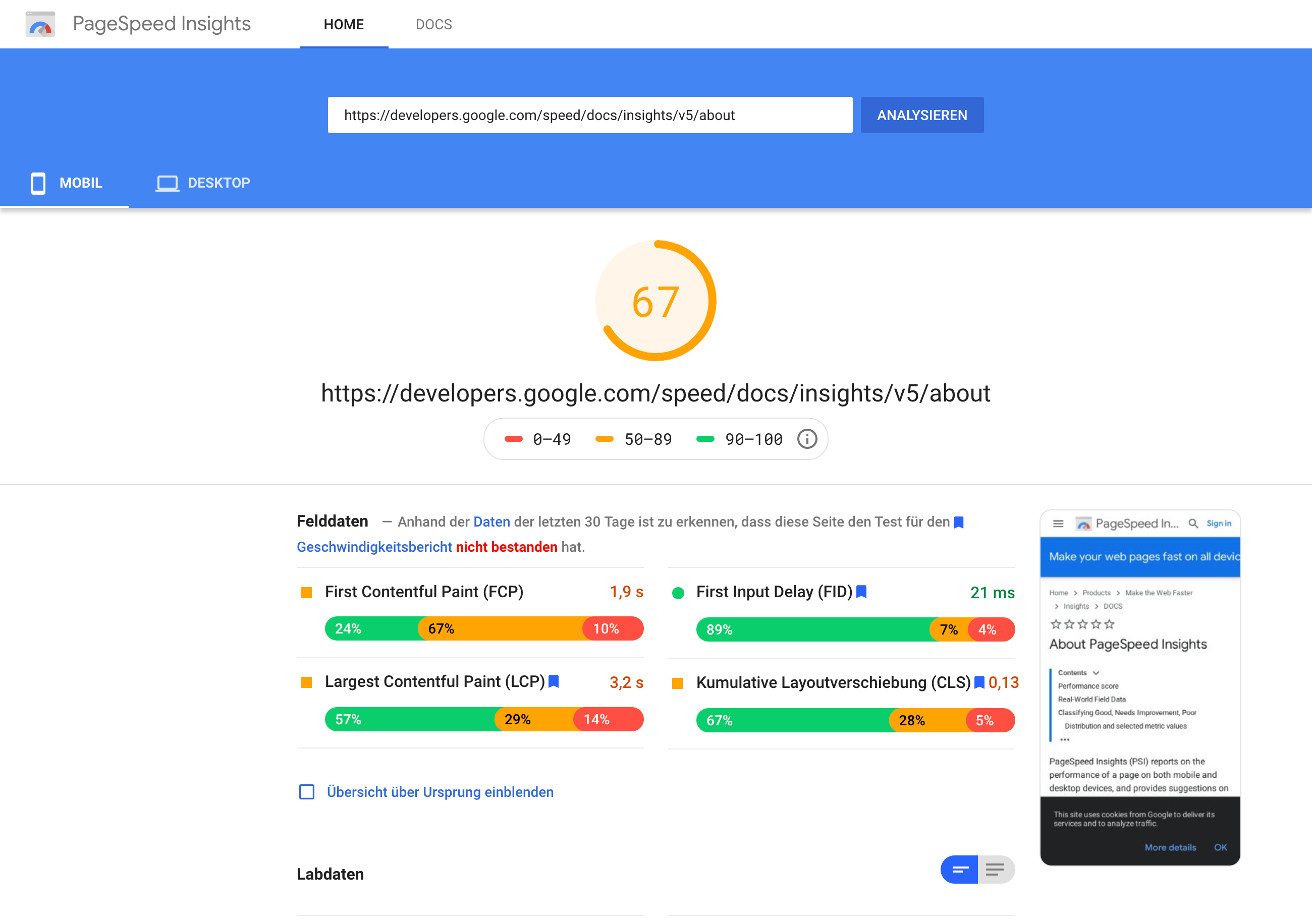Enable the Übersicht über Ursprung einblenden checkbox

[x=307, y=792]
